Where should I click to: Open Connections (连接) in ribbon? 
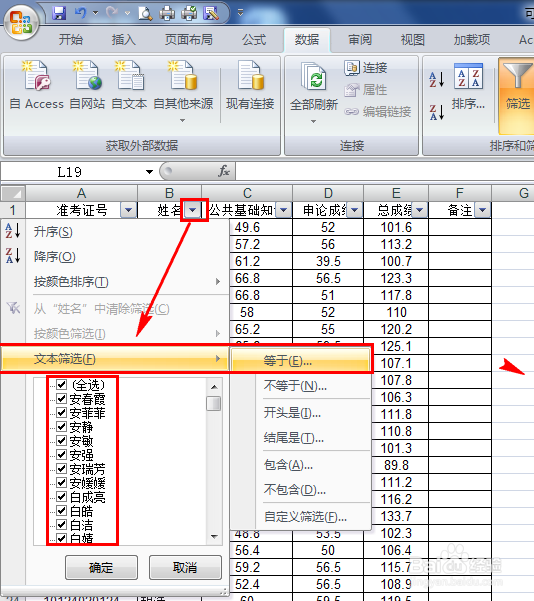(366, 68)
